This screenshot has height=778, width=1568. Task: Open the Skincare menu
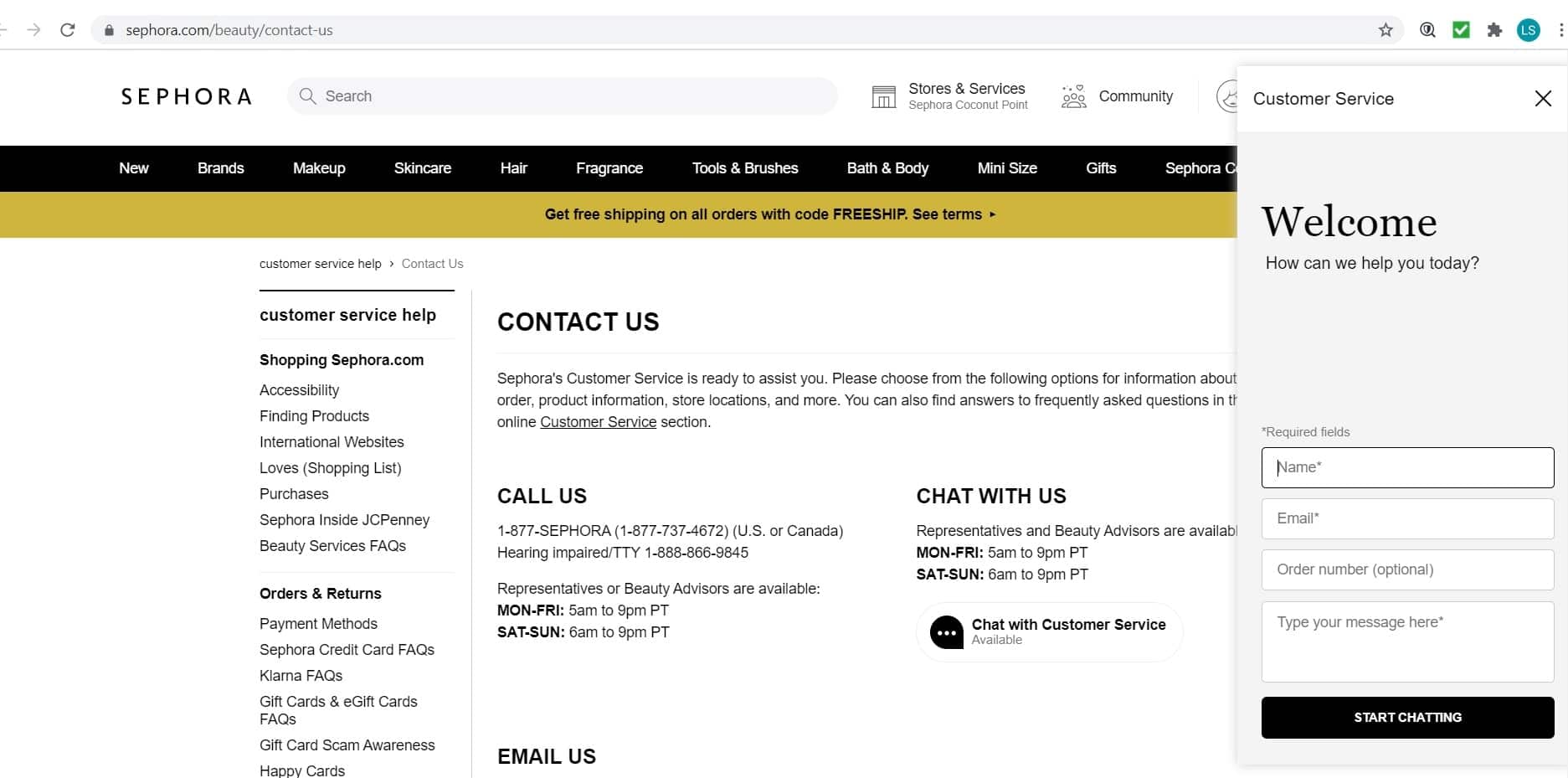423,168
